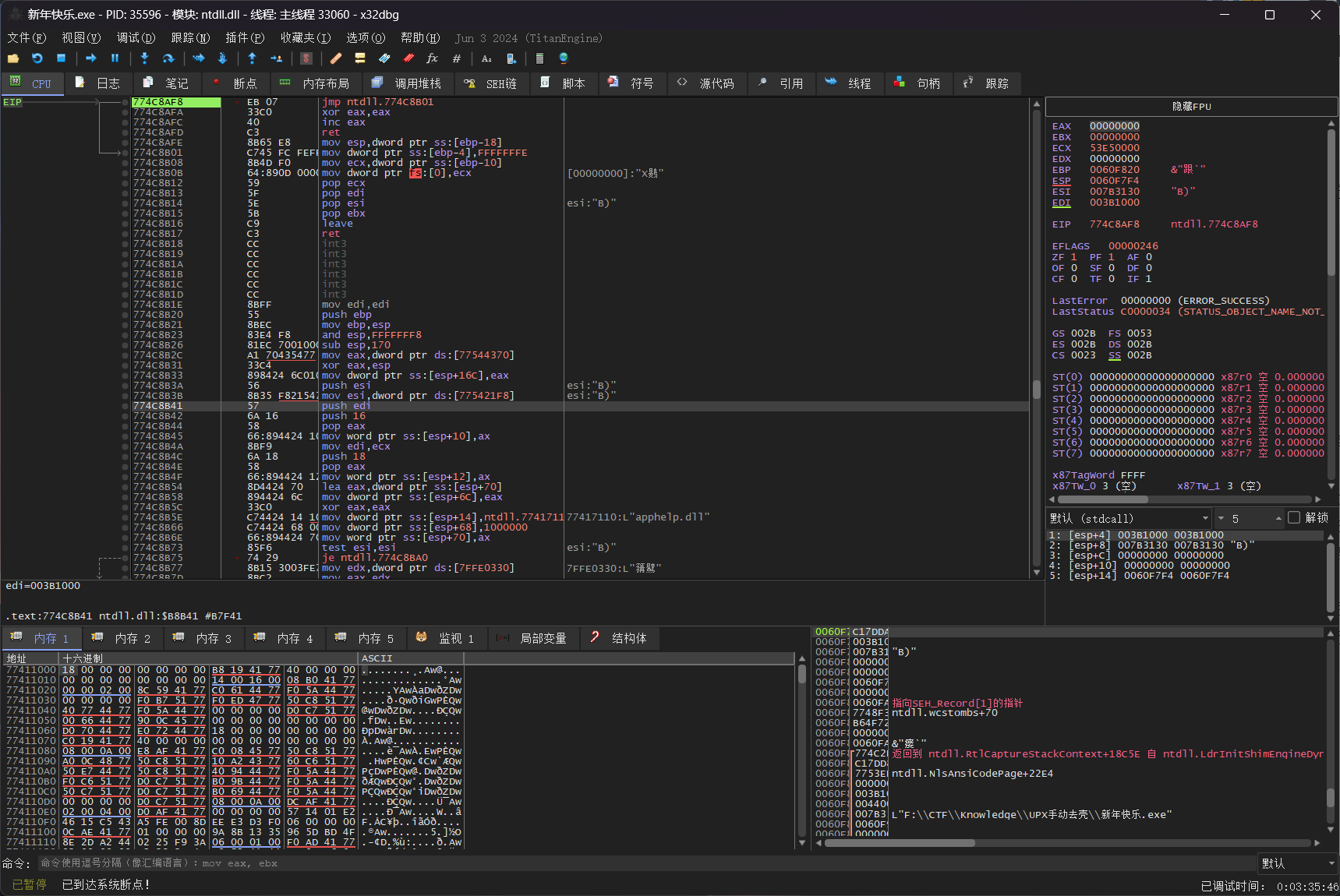Open Scylla with the red S icon
The height and width of the screenshot is (896, 1340).
pyautogui.click(x=306, y=58)
